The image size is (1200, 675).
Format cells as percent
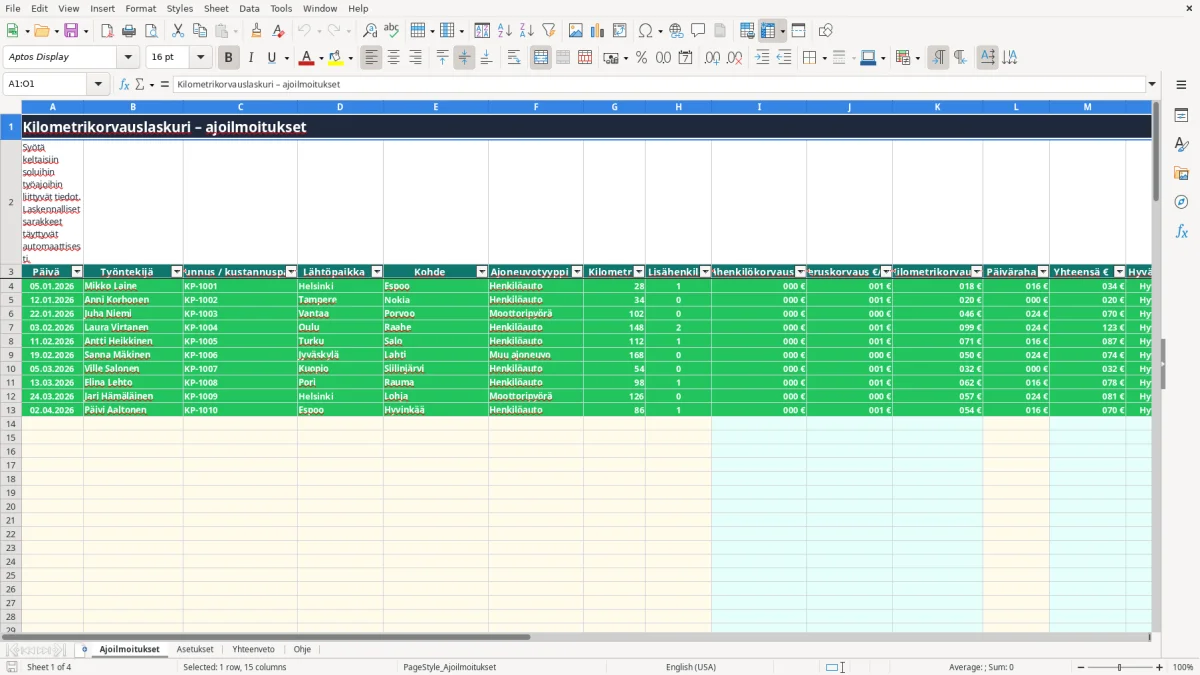click(641, 58)
